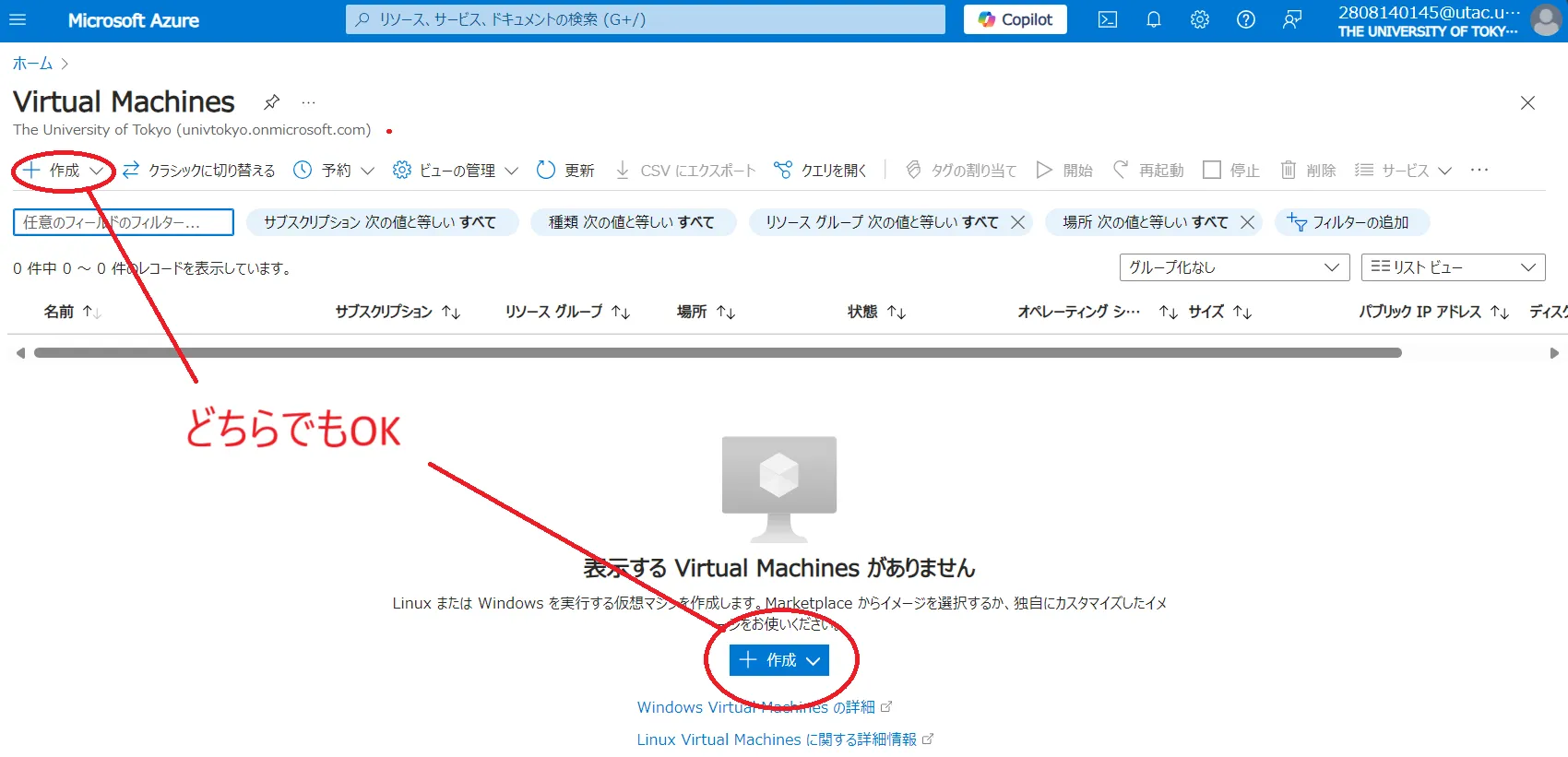
Task: Open portal settings gear icon
Action: click(x=1199, y=19)
